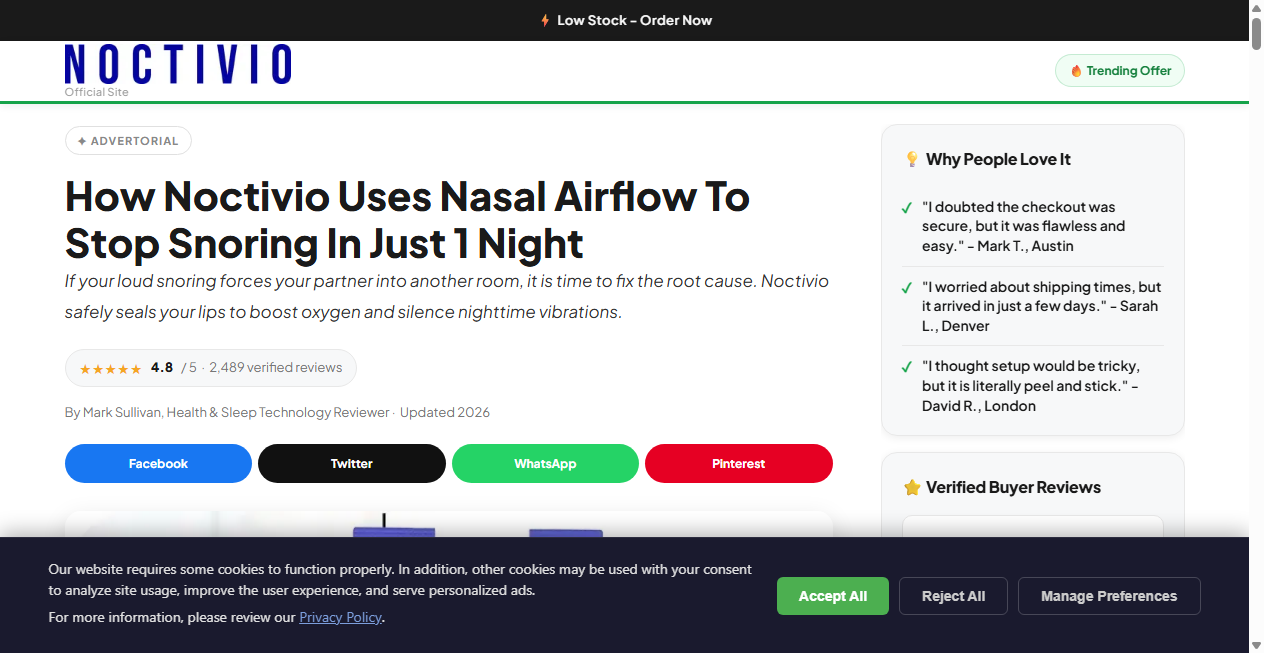Click the checkmark beside Mark T. testimonial
Screen dimensions: 1264x653
[x=907, y=208]
